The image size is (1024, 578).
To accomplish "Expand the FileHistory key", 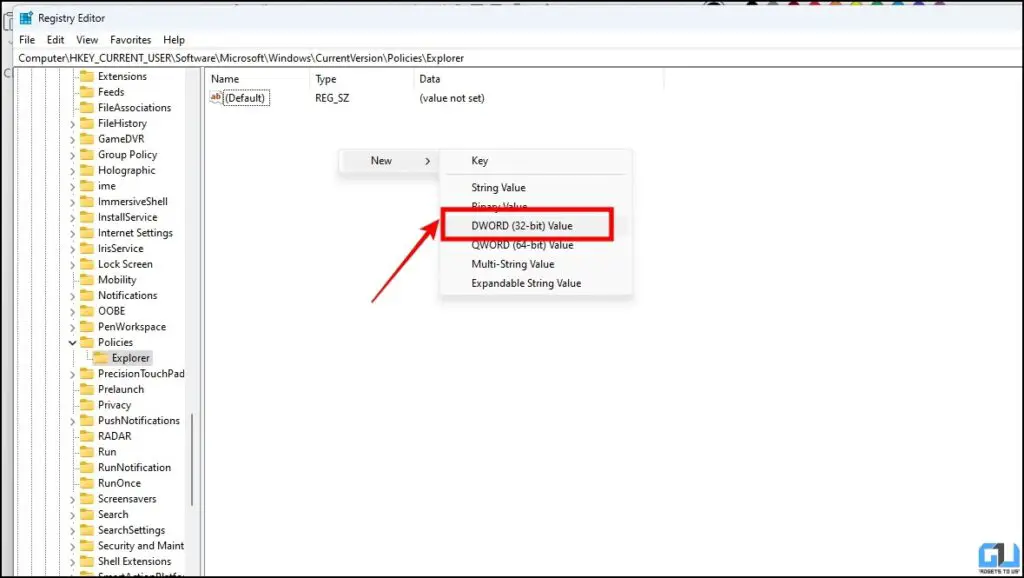I will point(72,124).
